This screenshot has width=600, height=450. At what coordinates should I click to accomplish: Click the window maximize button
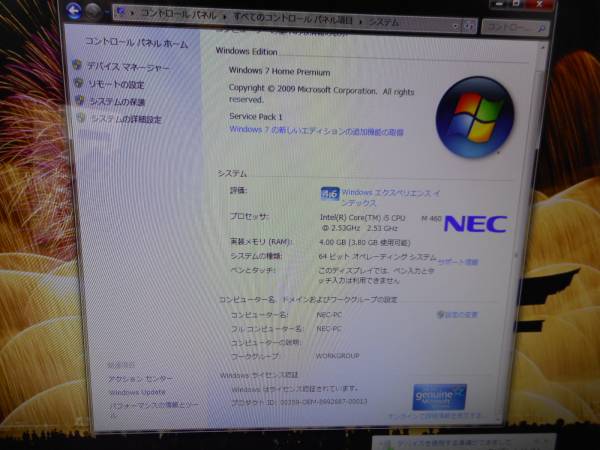click(x=517, y=4)
